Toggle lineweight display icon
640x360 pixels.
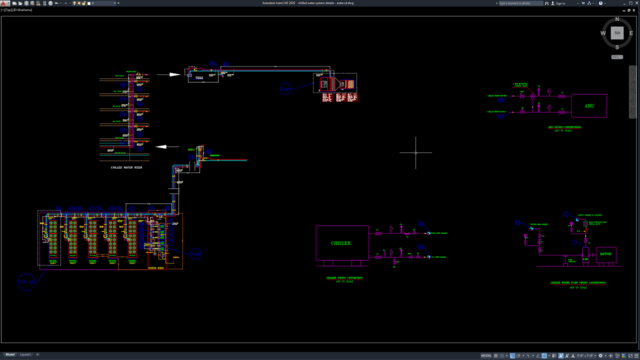(x=553, y=356)
